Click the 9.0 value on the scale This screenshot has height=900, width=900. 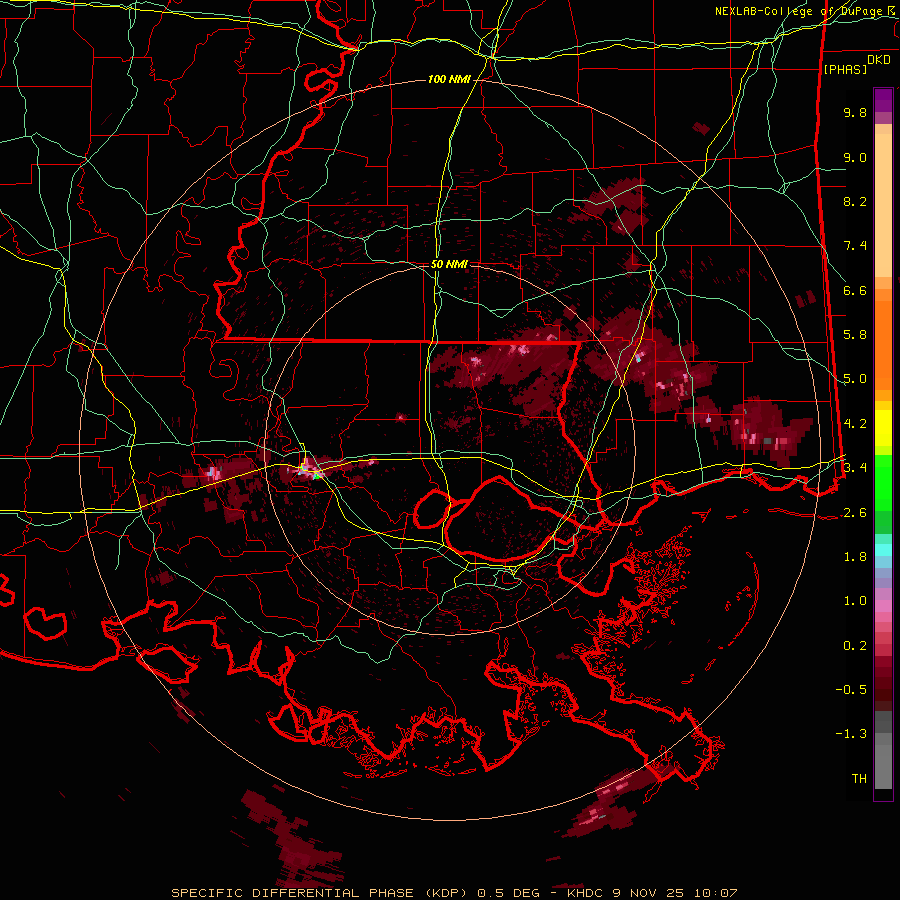[855, 157]
